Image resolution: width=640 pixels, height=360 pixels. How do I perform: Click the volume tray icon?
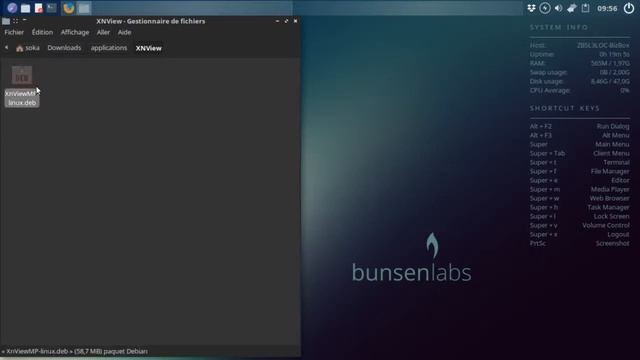558,8
